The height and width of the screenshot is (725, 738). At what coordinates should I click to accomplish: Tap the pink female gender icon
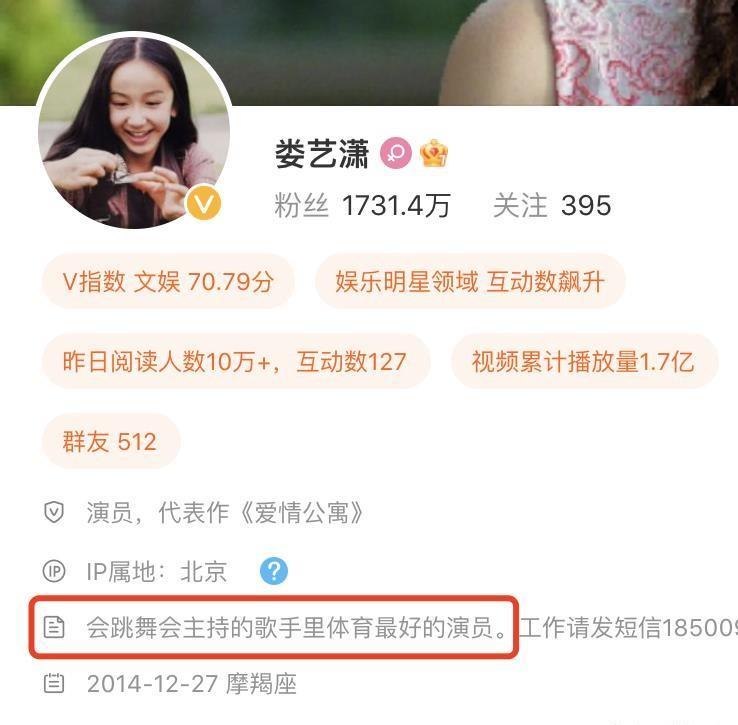click(396, 153)
